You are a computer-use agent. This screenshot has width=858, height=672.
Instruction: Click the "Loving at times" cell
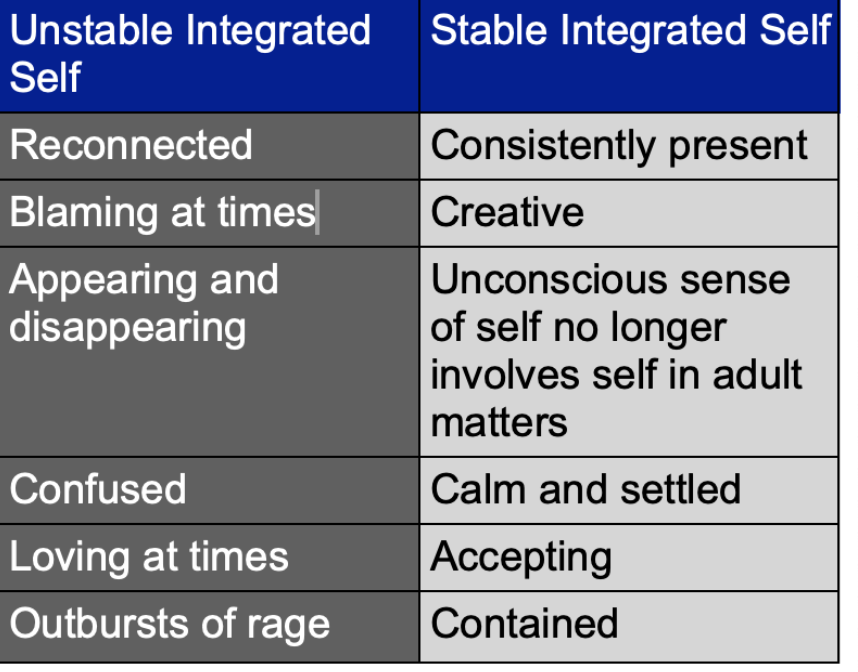pos(209,557)
